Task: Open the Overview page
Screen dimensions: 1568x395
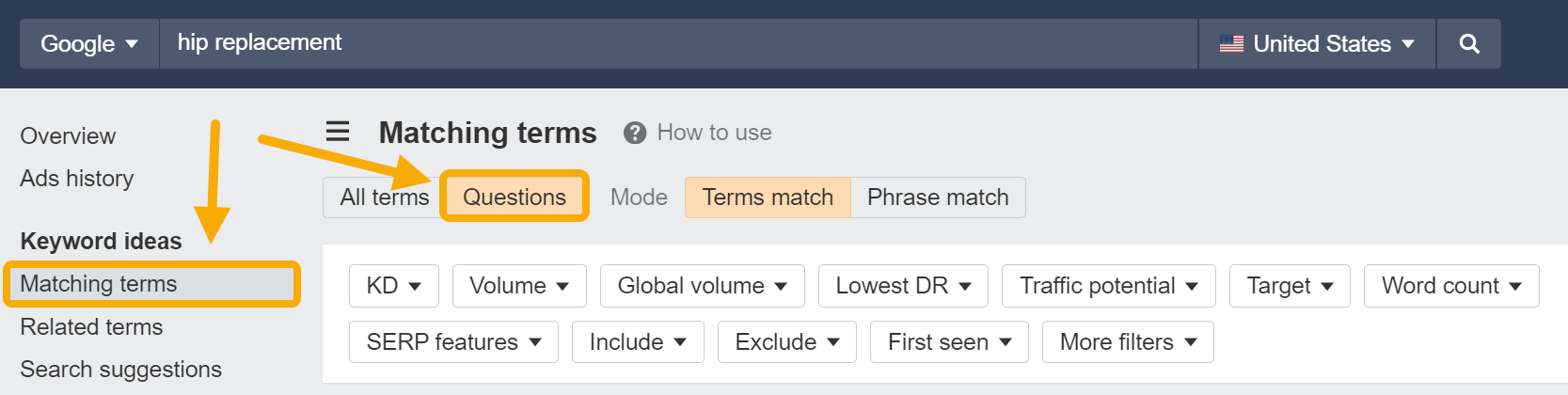Action: [68, 136]
